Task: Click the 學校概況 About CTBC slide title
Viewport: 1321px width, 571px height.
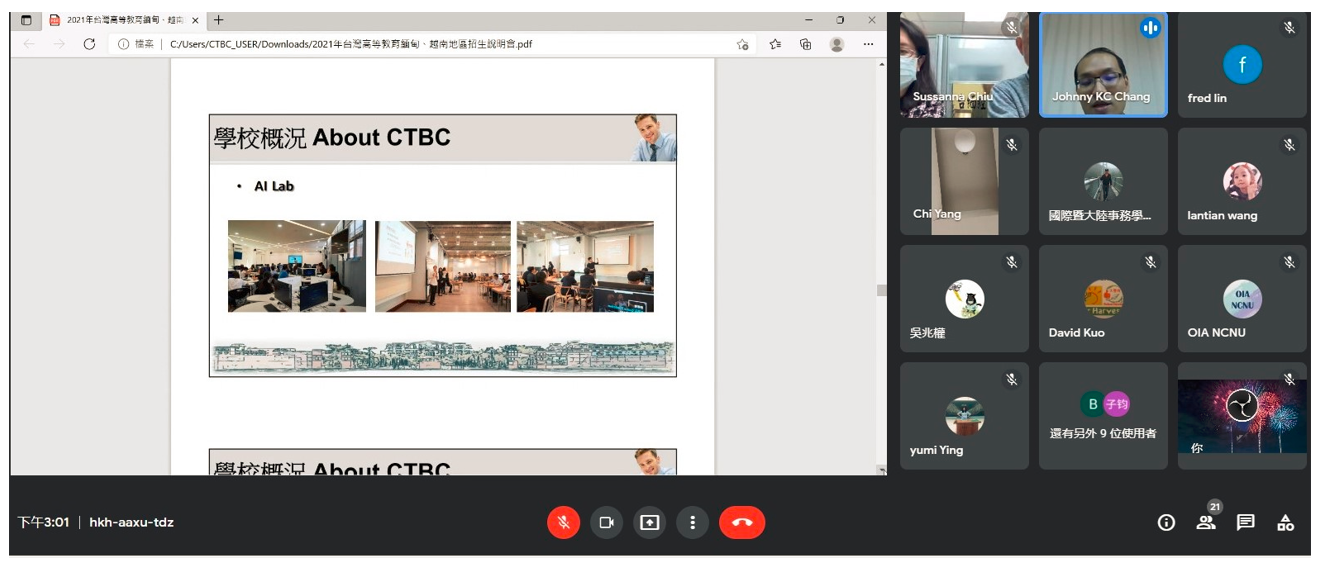Action: click(x=332, y=138)
